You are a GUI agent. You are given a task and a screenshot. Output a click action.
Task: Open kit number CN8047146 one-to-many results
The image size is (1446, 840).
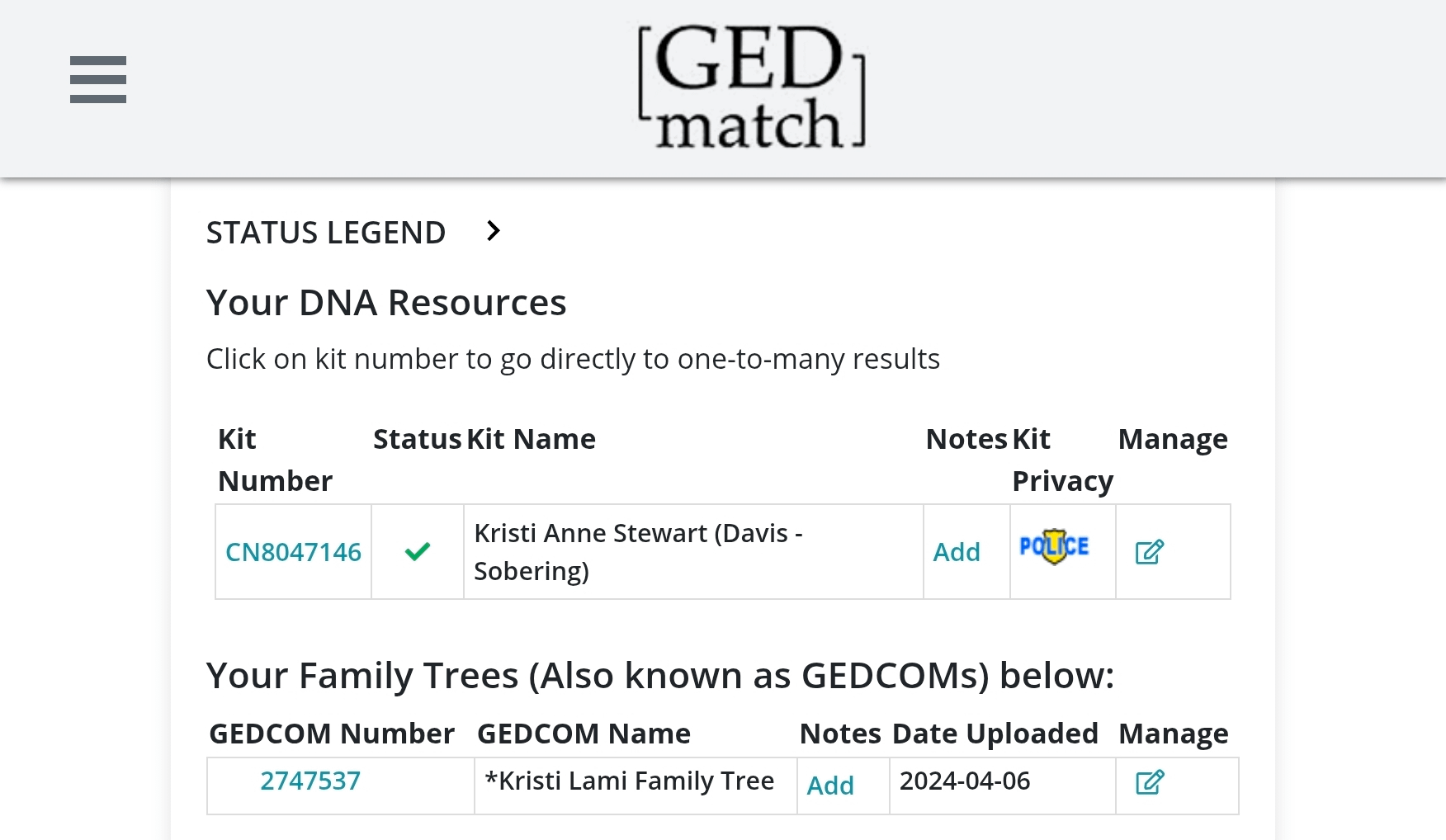(293, 552)
